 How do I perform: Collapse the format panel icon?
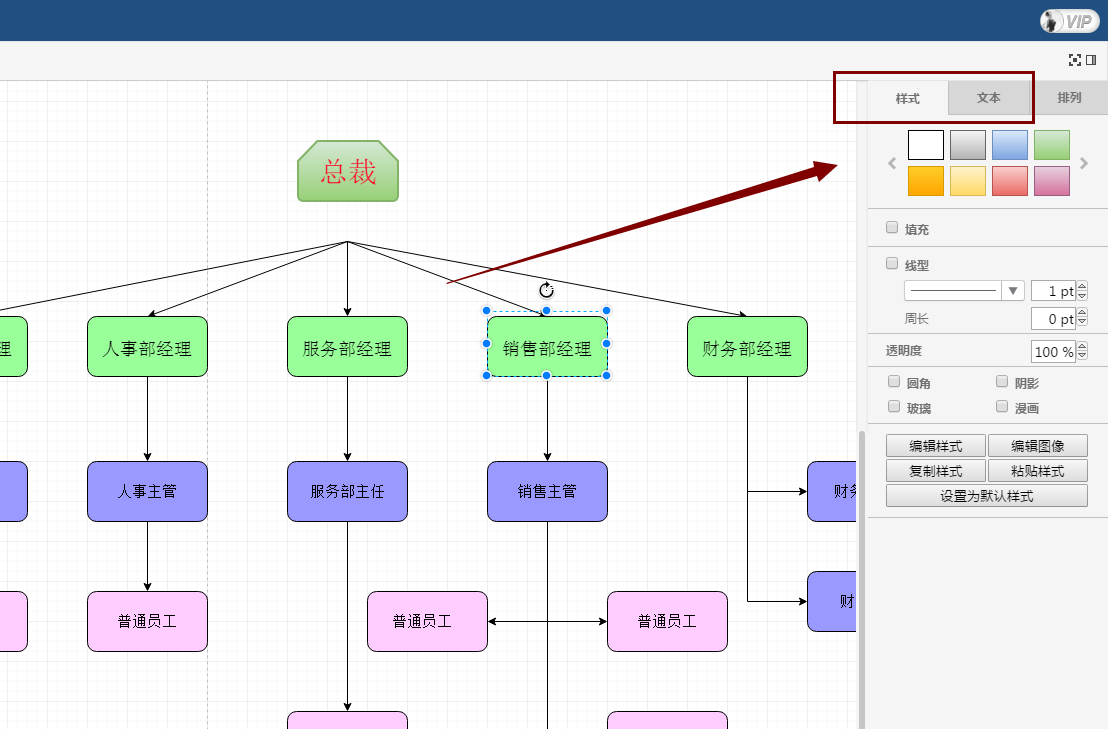[1091, 60]
